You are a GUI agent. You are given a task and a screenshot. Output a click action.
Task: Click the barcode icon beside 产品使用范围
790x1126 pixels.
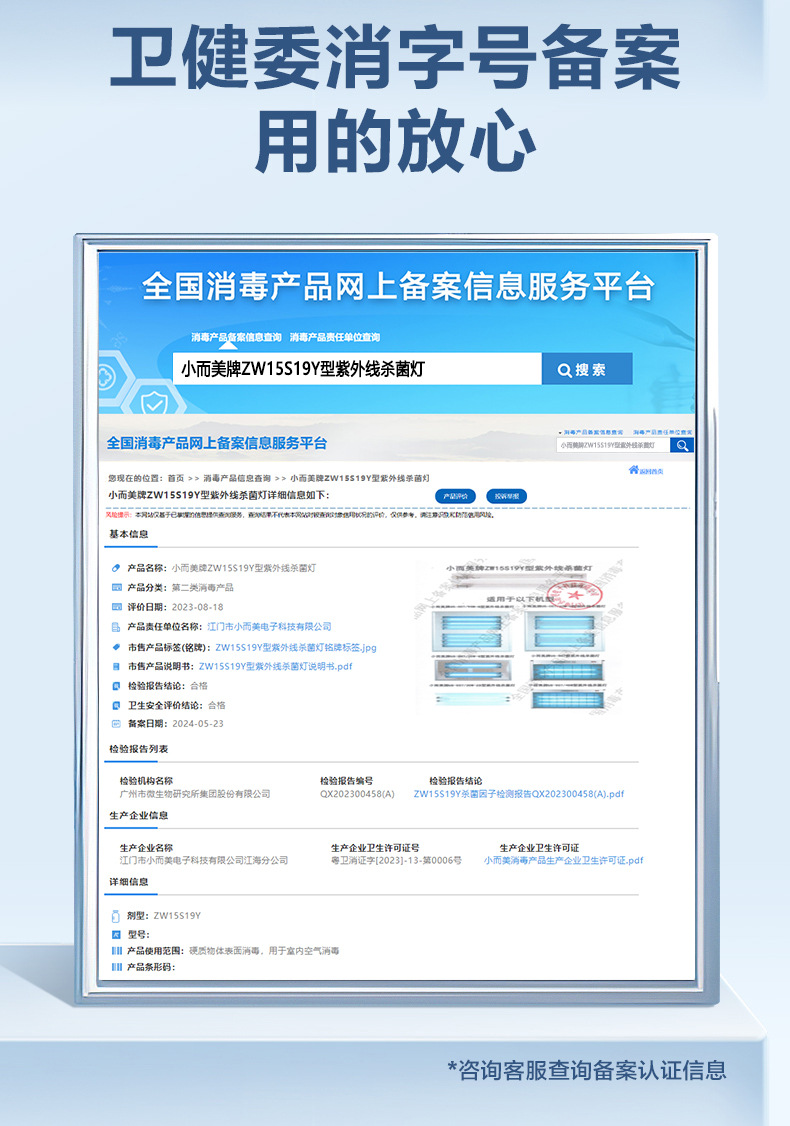point(116,951)
